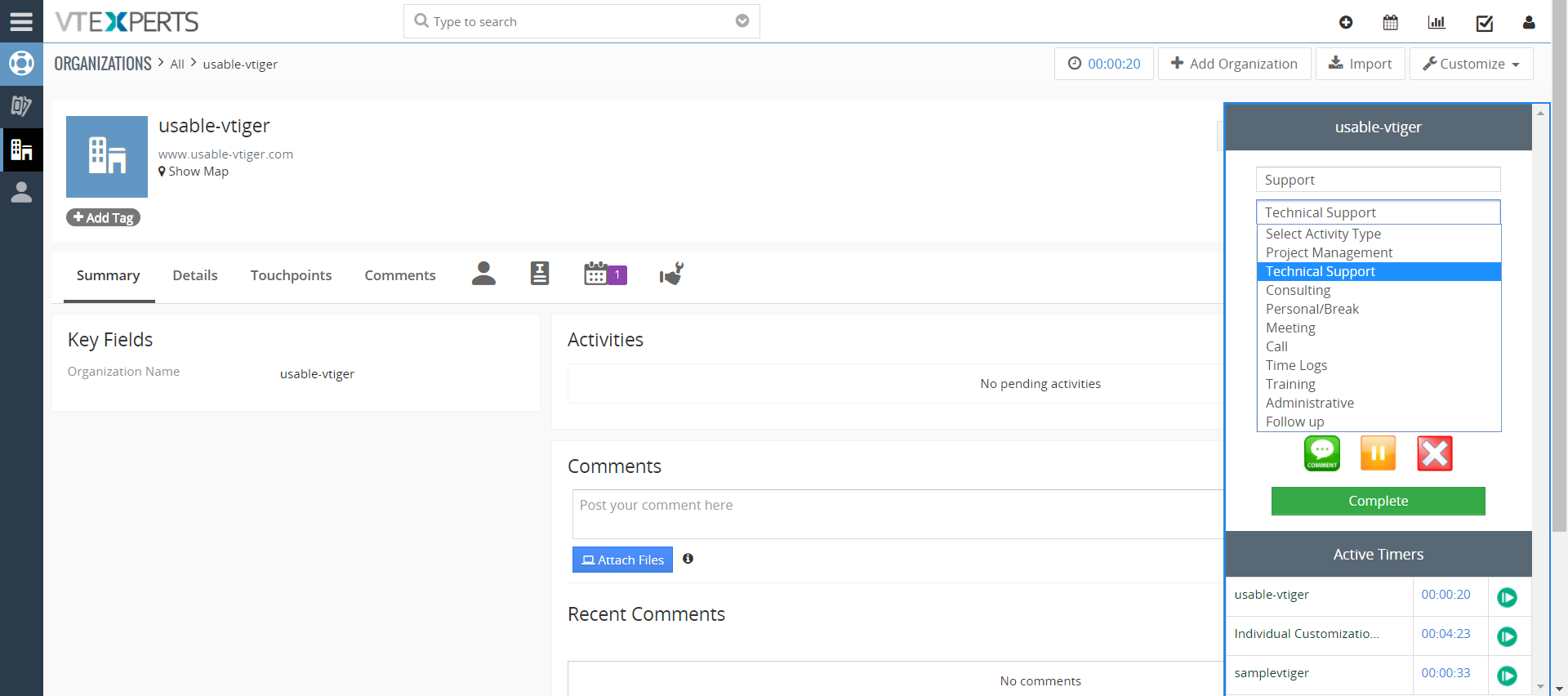Click the attach files info icon
Image resolution: width=1568 pixels, height=696 pixels.
pyautogui.click(x=688, y=559)
